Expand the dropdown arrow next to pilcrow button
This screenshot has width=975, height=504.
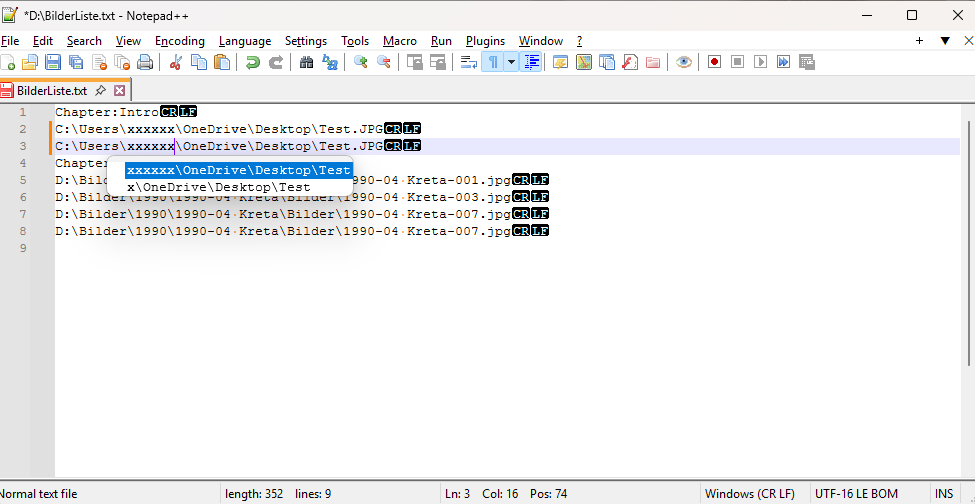(x=511, y=62)
